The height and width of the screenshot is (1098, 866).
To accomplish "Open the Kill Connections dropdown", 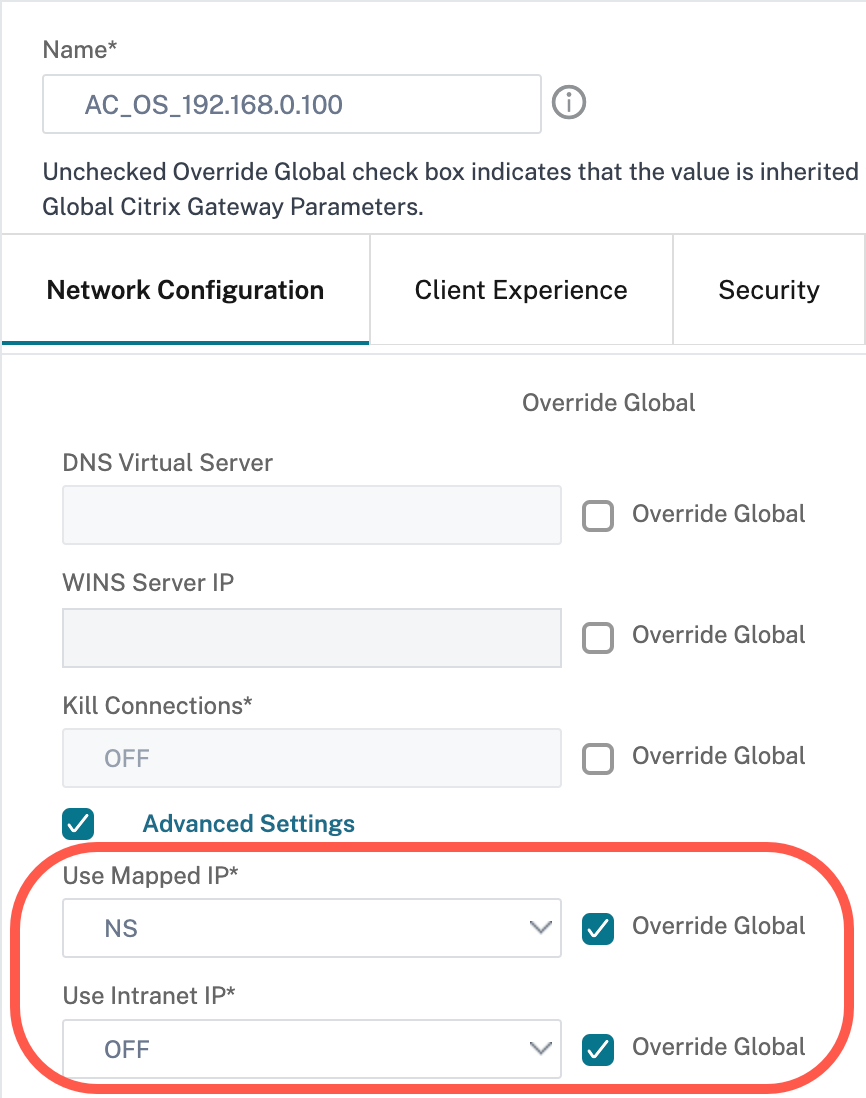I will (311, 758).
